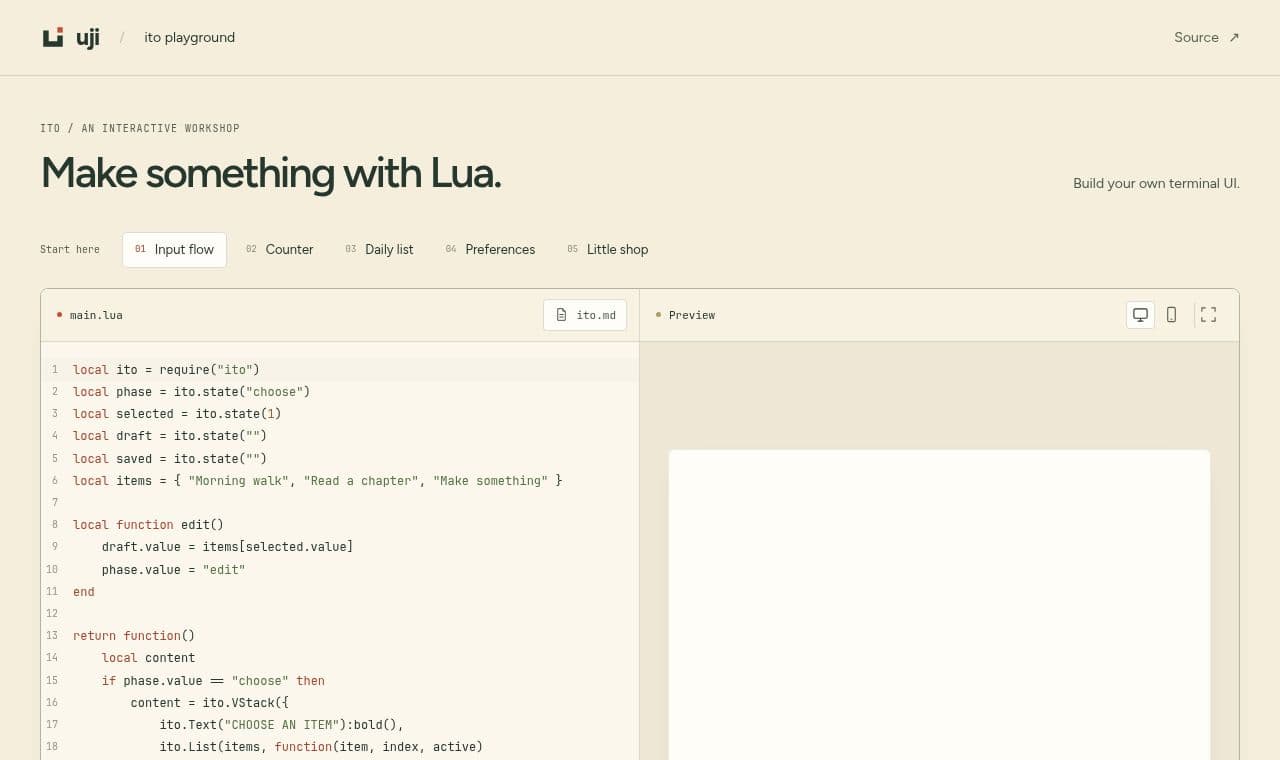Open the Source link
1280x760 pixels.
point(1207,37)
